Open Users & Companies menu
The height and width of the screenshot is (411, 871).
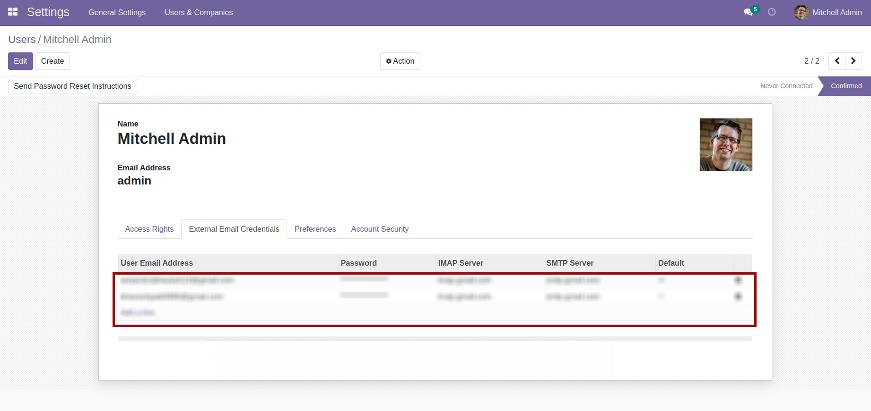pos(199,12)
